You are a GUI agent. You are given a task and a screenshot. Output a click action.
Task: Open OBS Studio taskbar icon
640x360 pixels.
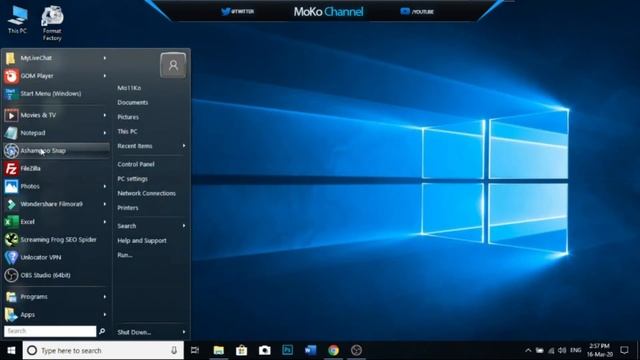tap(356, 350)
